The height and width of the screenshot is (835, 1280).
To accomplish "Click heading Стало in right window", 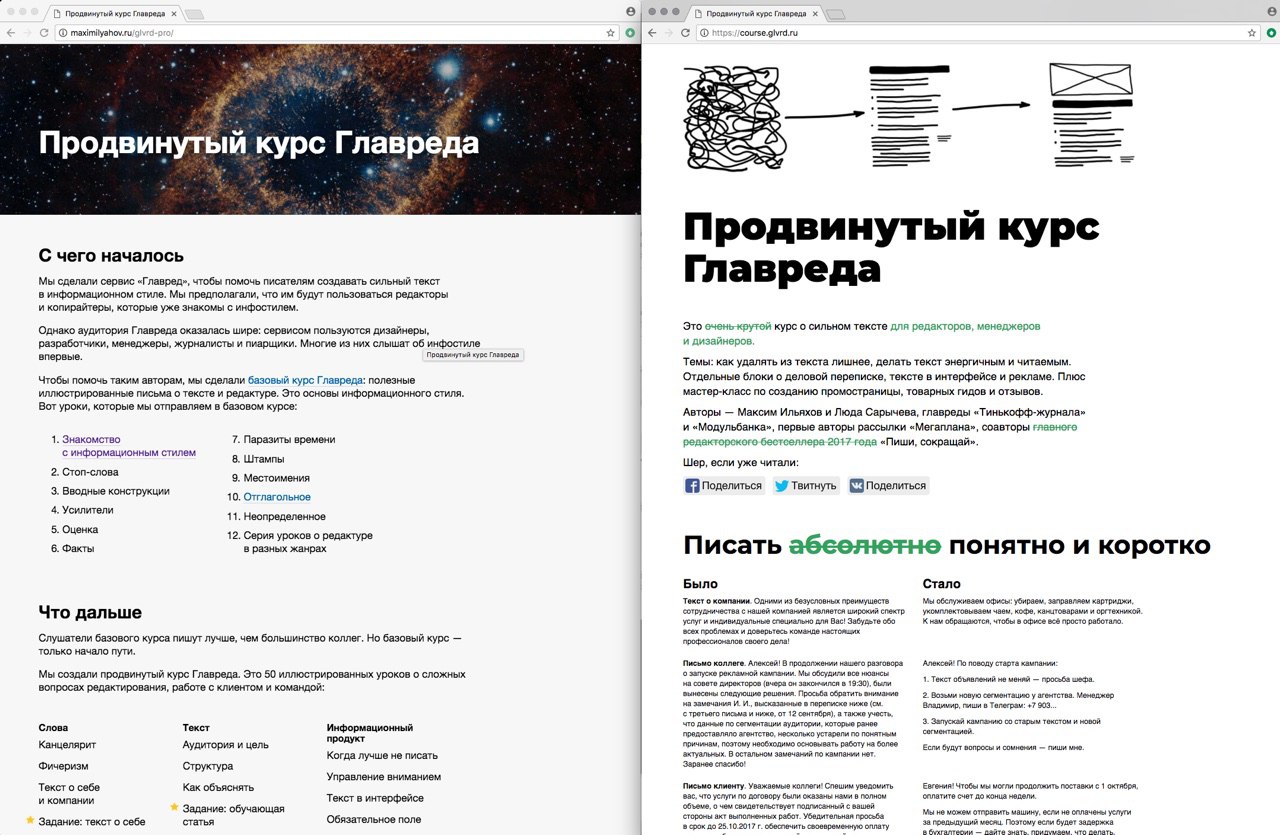I will click(x=941, y=584).
